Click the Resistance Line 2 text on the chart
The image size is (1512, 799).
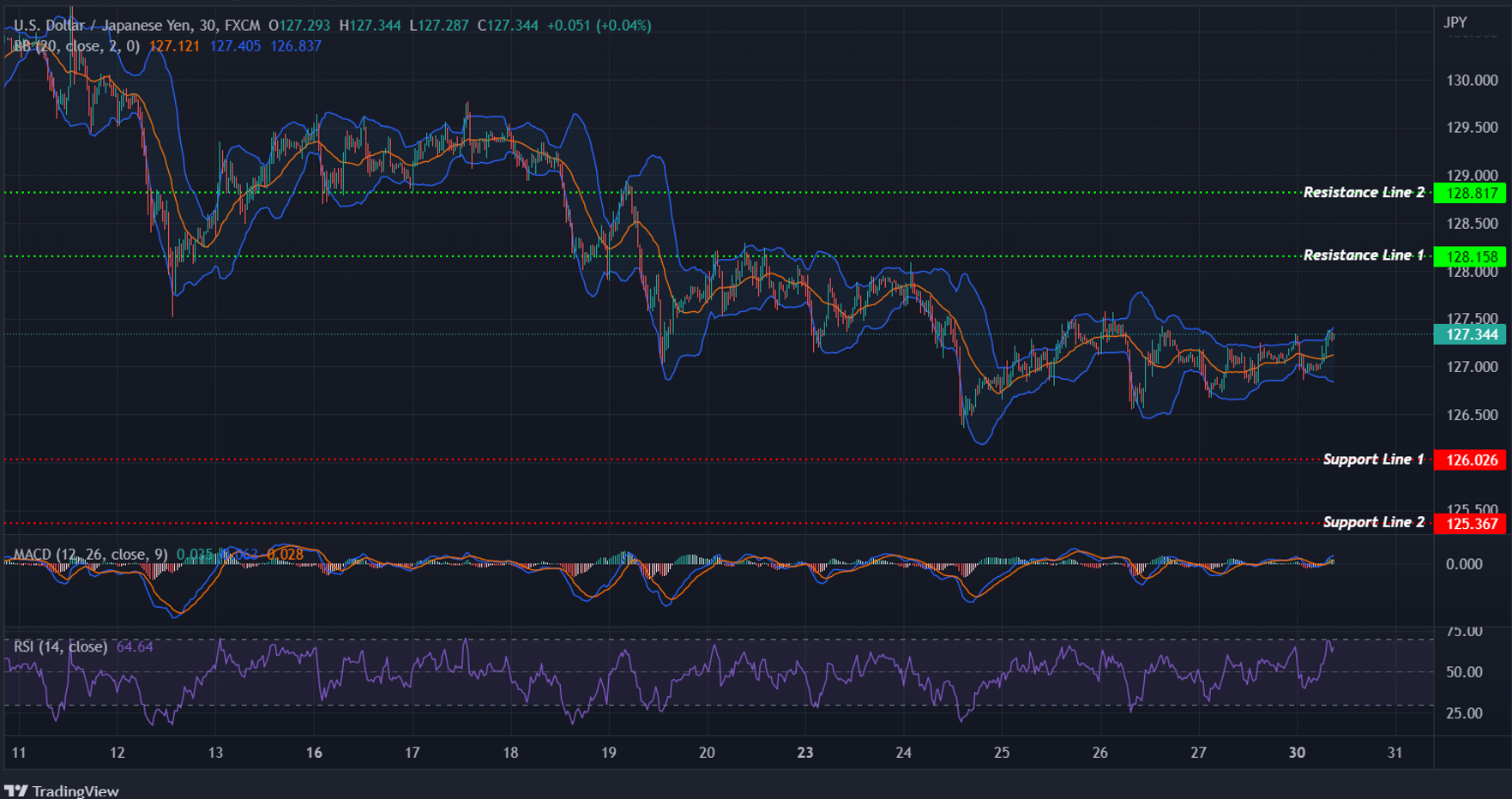(x=1364, y=192)
